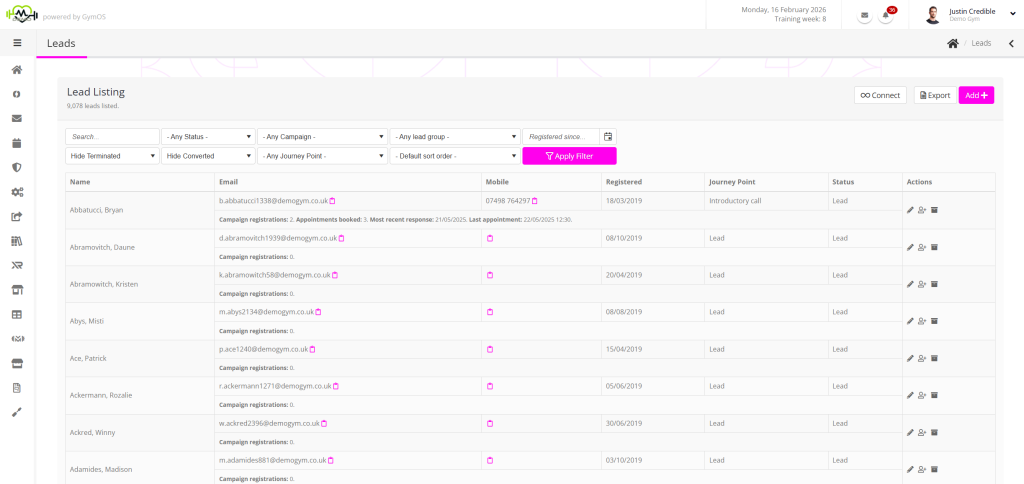Click the notifications bell icon
The width and height of the screenshot is (1024, 484).
[x=885, y=16]
